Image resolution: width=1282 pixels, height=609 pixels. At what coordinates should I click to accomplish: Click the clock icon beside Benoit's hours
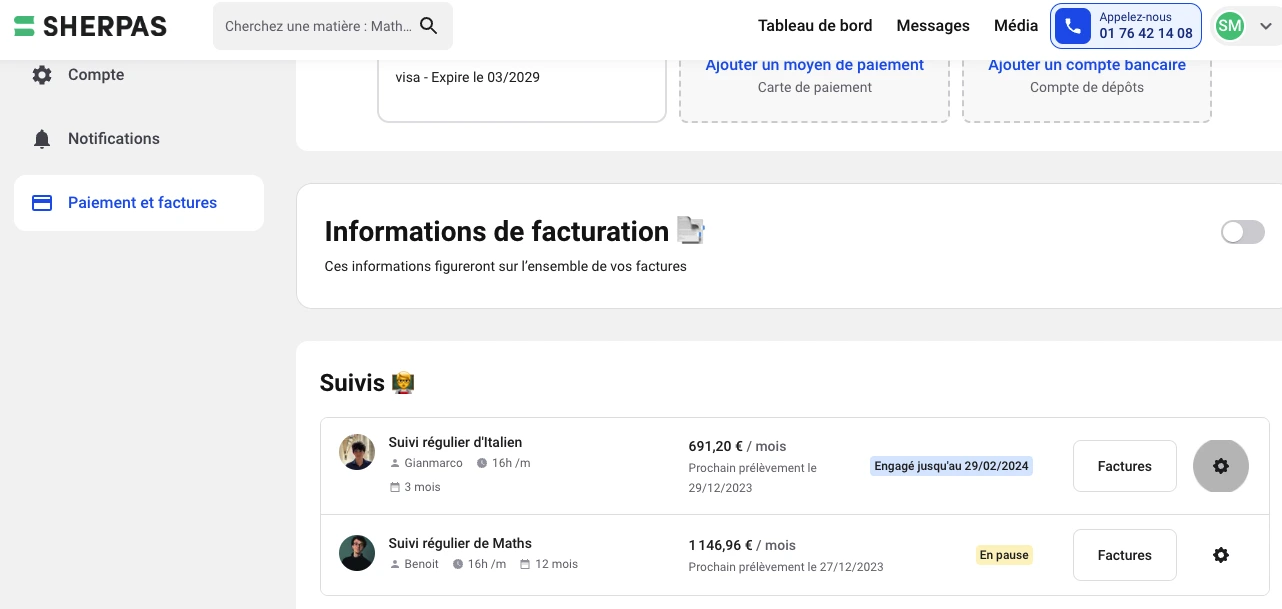point(459,564)
